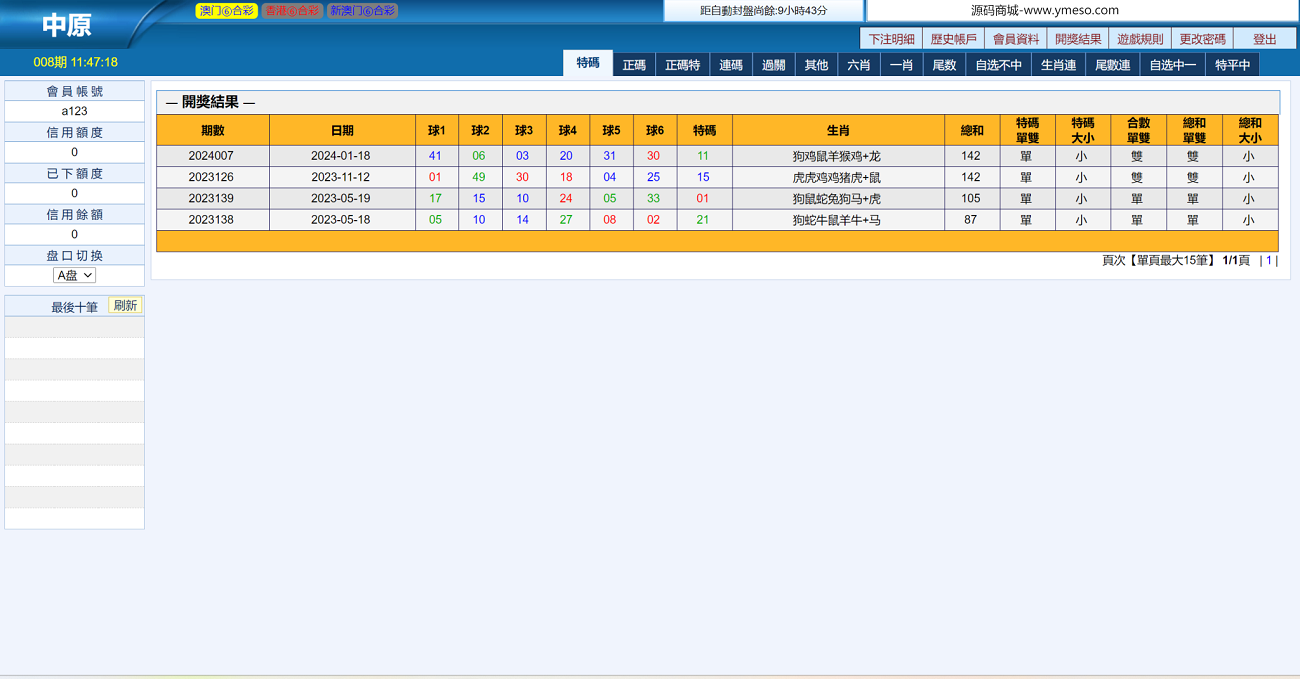Open 更改密碼 change password
This screenshot has height=679, width=1300.
coord(1202,39)
